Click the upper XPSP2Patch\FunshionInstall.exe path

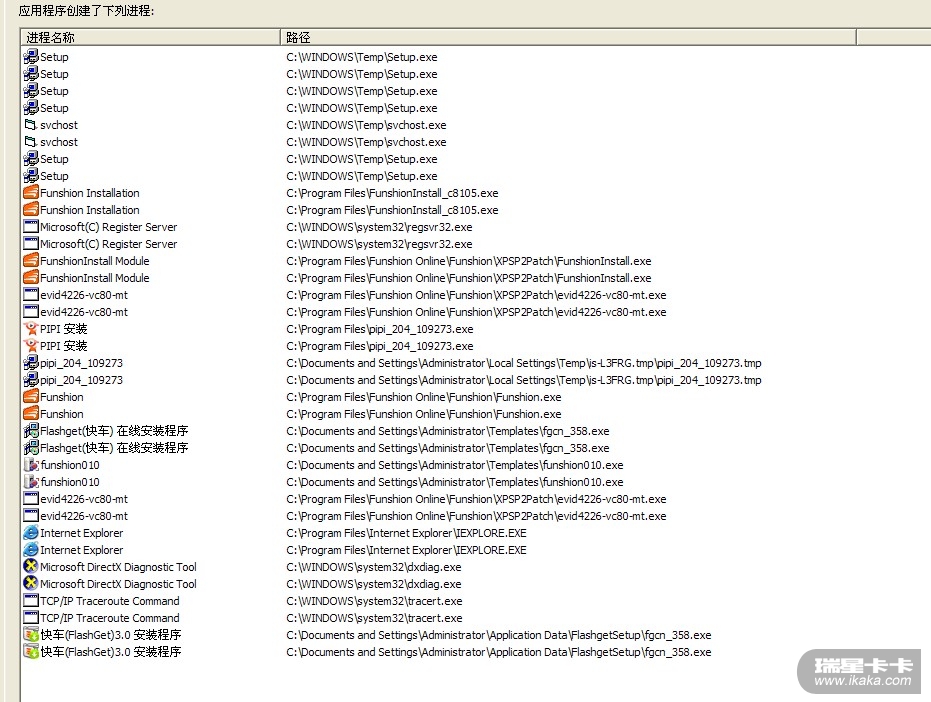tap(469, 261)
